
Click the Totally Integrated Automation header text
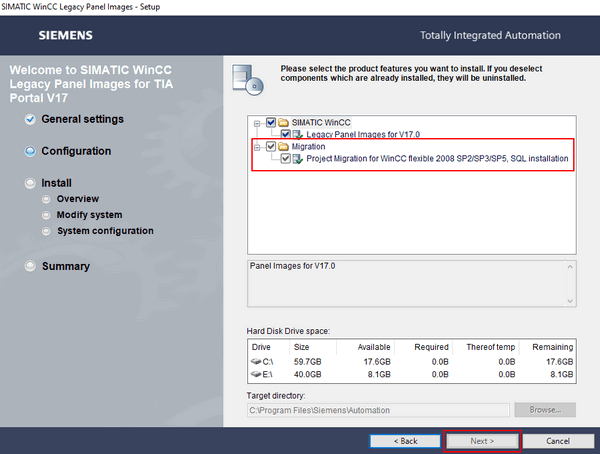[491, 35]
